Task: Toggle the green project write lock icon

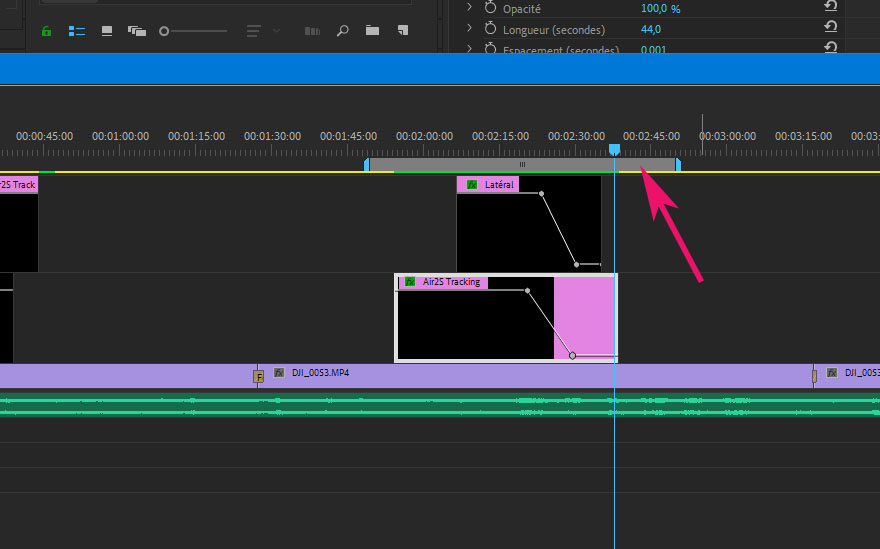Action: click(x=46, y=31)
